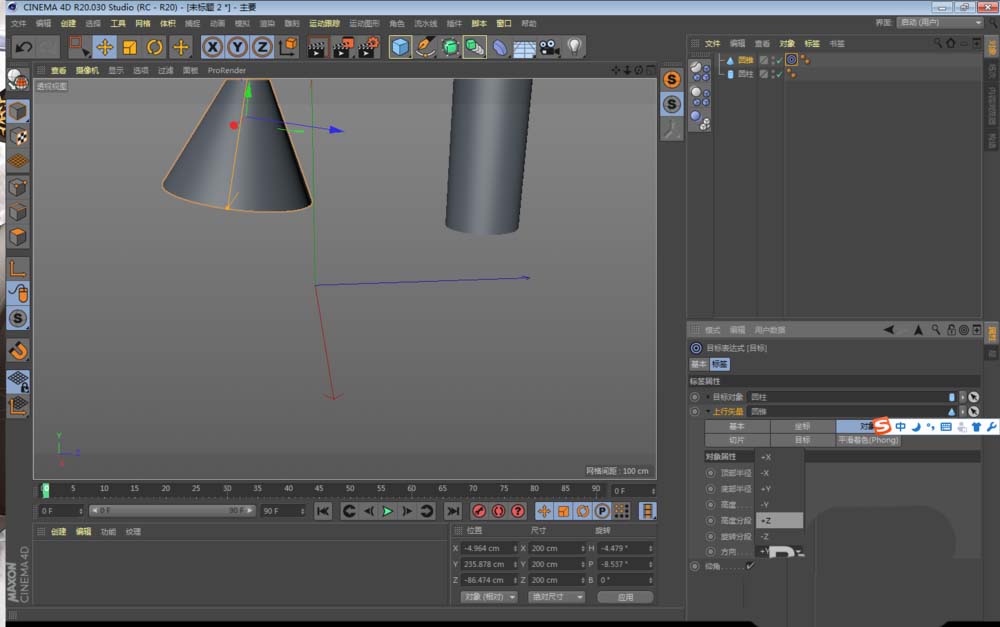Click the top visibility dot of 圆锥
Image resolution: width=1000 pixels, height=627 pixels.
point(772,57)
